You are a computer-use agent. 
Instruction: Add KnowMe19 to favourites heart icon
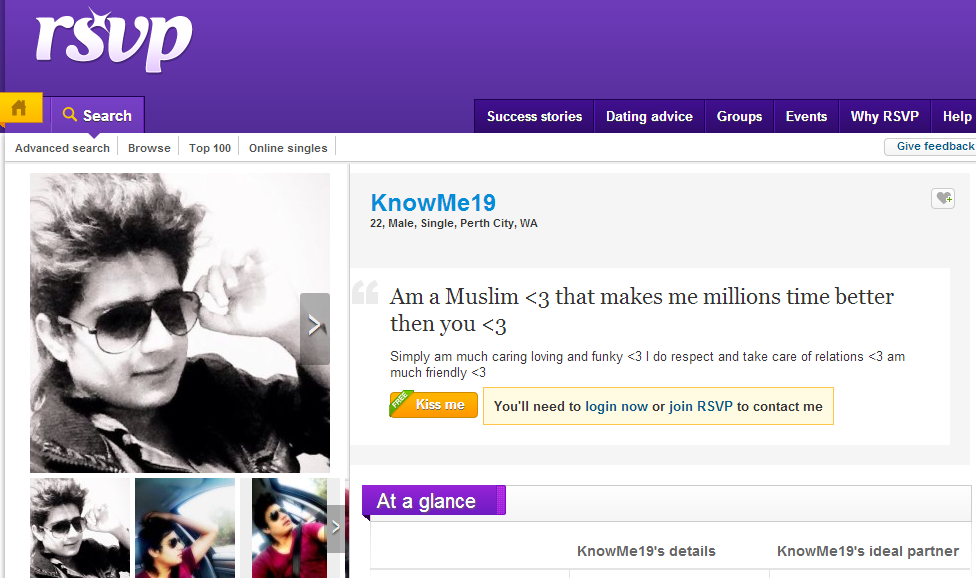click(x=943, y=198)
